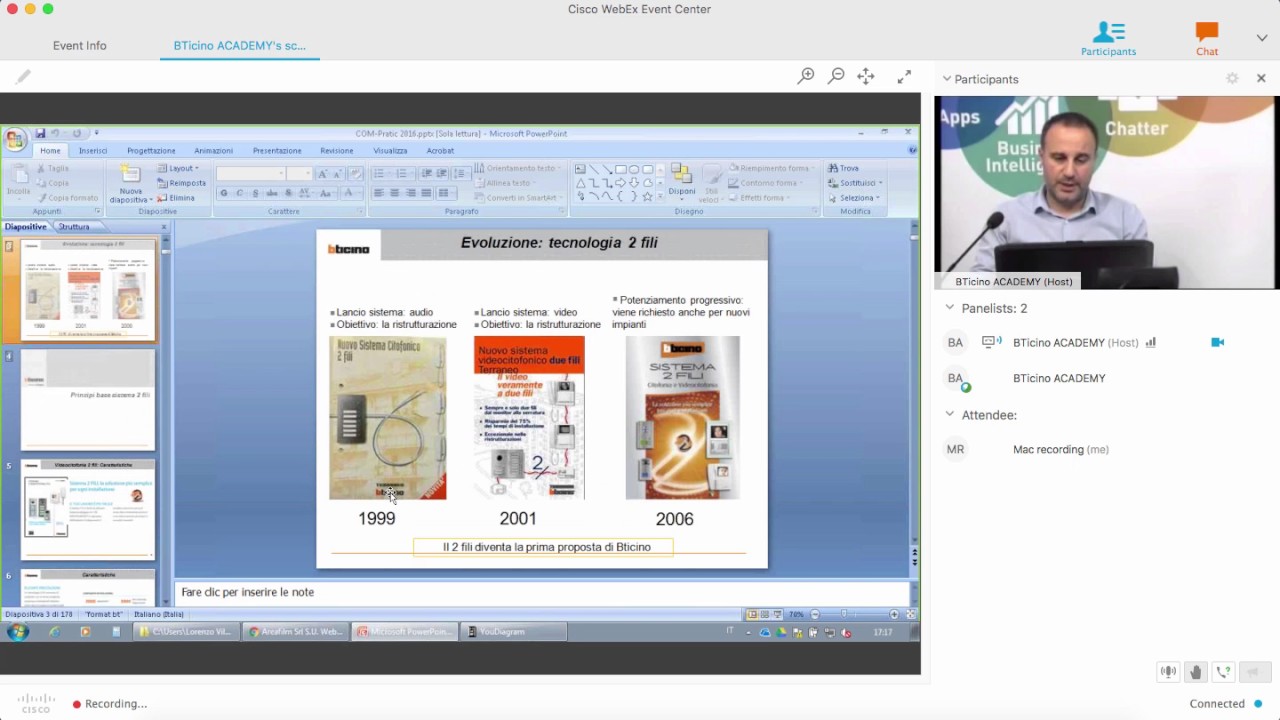
Task: Click the fit-to-viewer arrows icon
Action: tap(866, 76)
